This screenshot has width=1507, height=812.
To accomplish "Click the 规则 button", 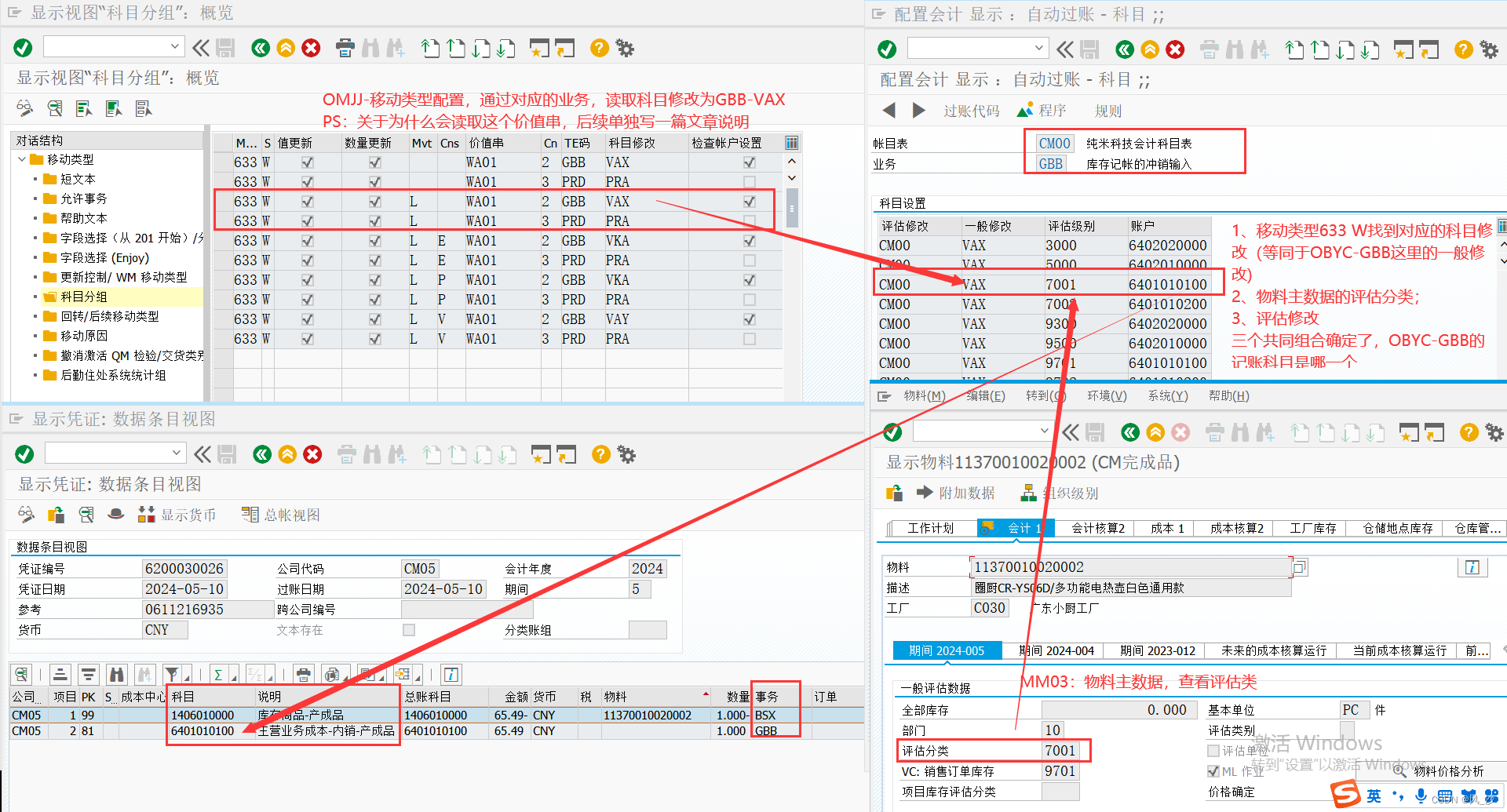I will coord(1107,111).
